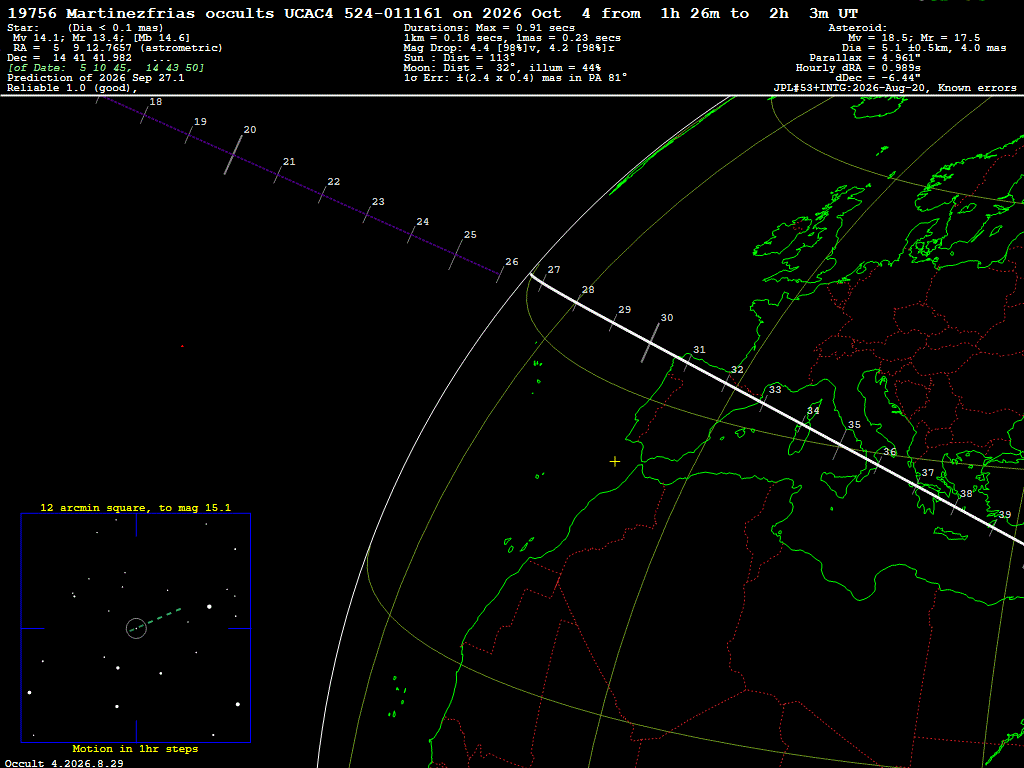Click time marker 32 over Spain
Image resolution: width=1024 pixels, height=768 pixels.
point(737,370)
